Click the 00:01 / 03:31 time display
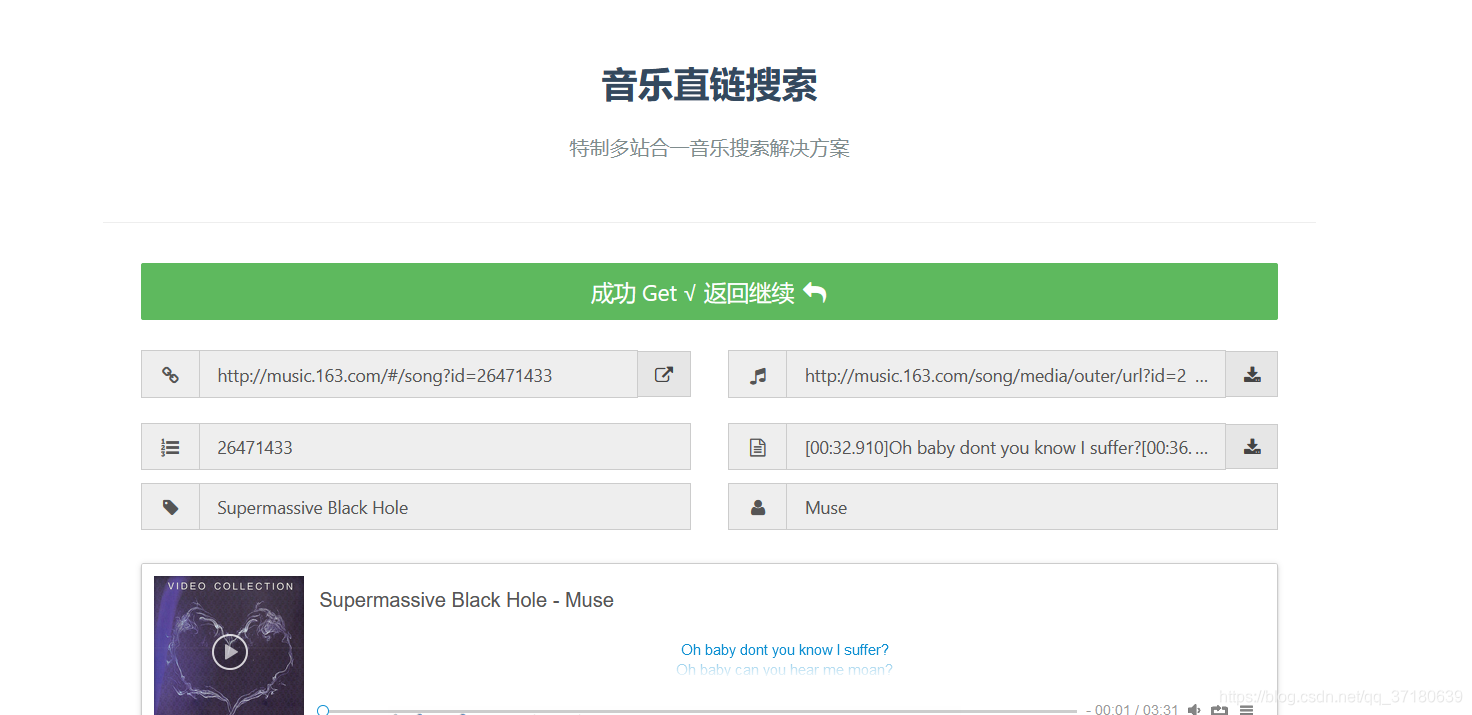Viewport: 1472px width, 715px height. (x=1137, y=710)
